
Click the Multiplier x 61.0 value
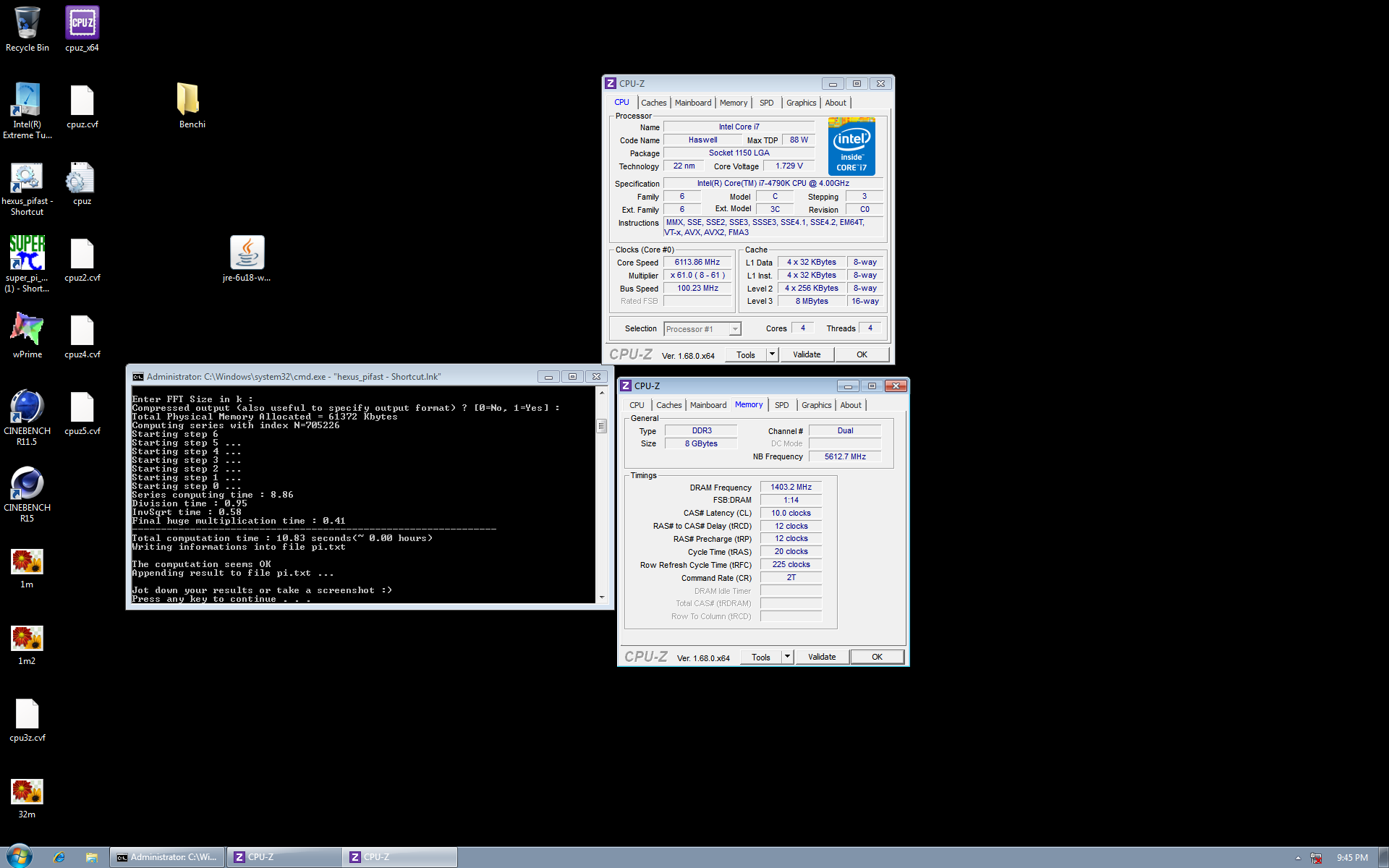(x=697, y=276)
